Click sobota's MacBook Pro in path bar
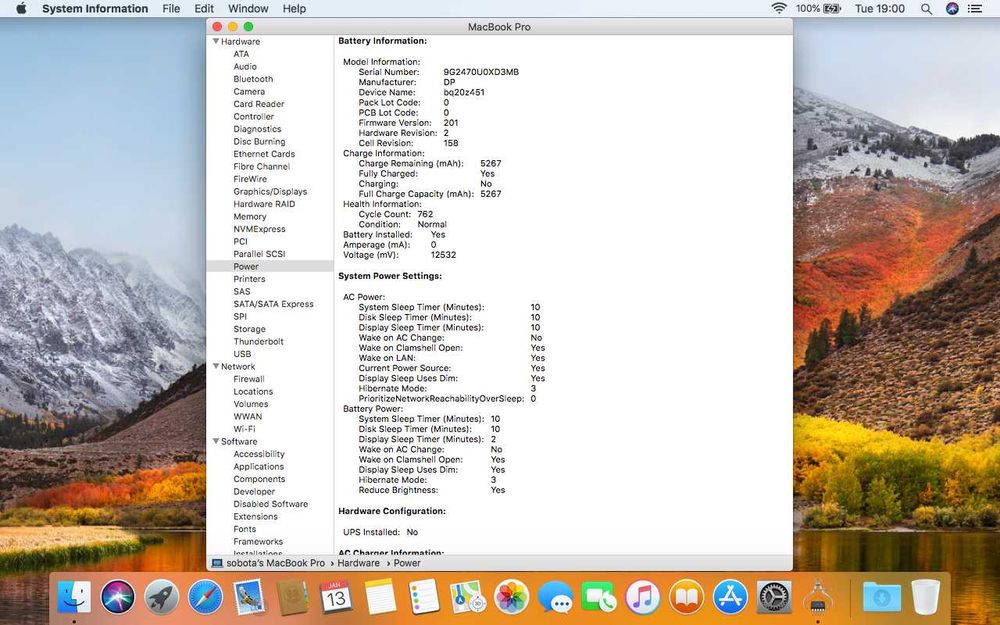Screen dimensions: 1000x625 (276, 563)
